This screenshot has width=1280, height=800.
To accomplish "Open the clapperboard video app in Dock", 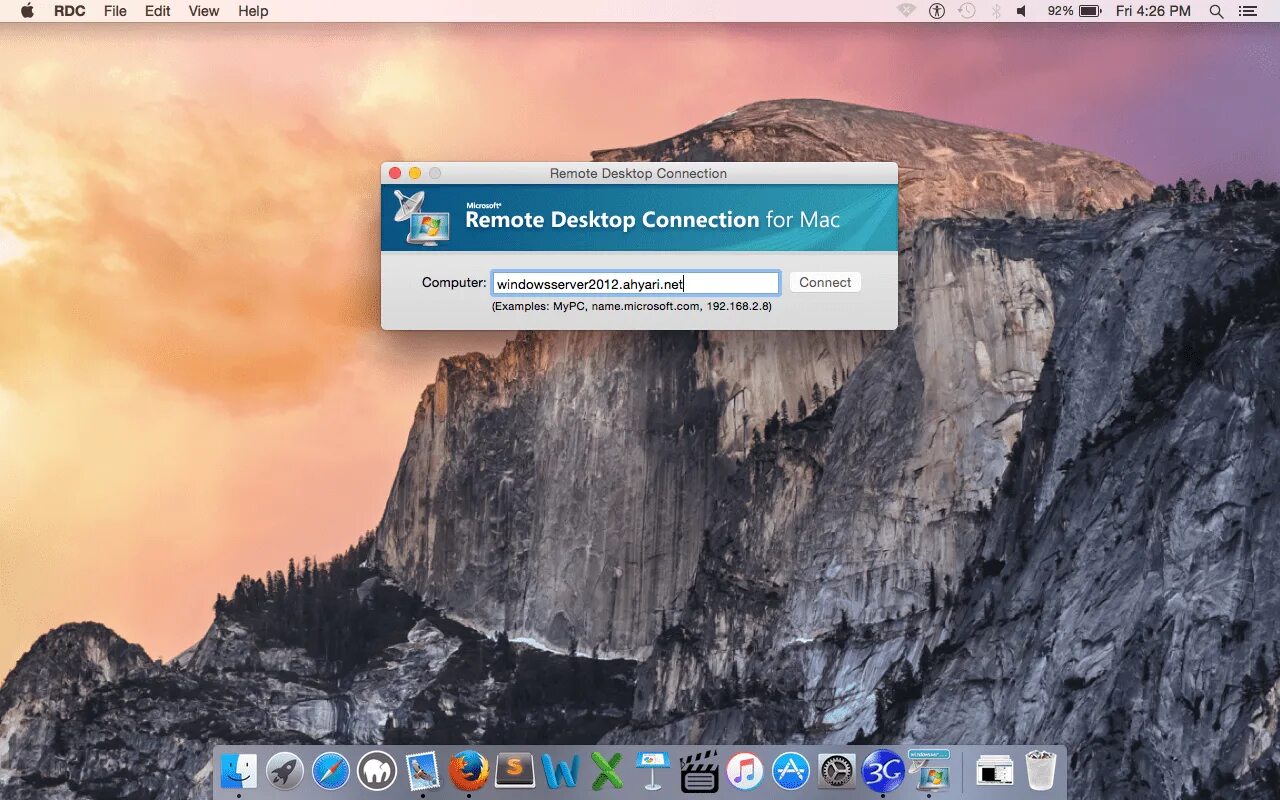I will point(699,771).
